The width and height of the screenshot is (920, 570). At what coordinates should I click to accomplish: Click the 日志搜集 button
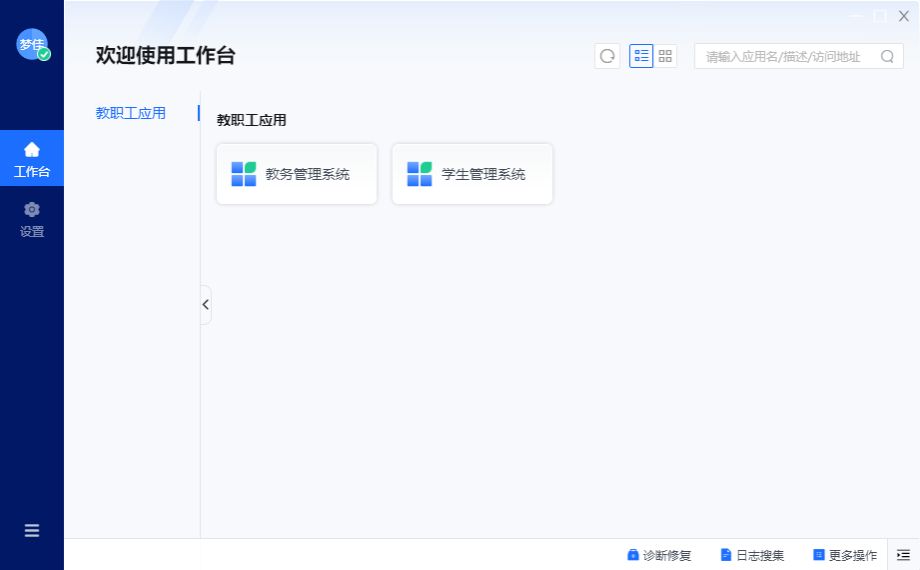pos(752,555)
